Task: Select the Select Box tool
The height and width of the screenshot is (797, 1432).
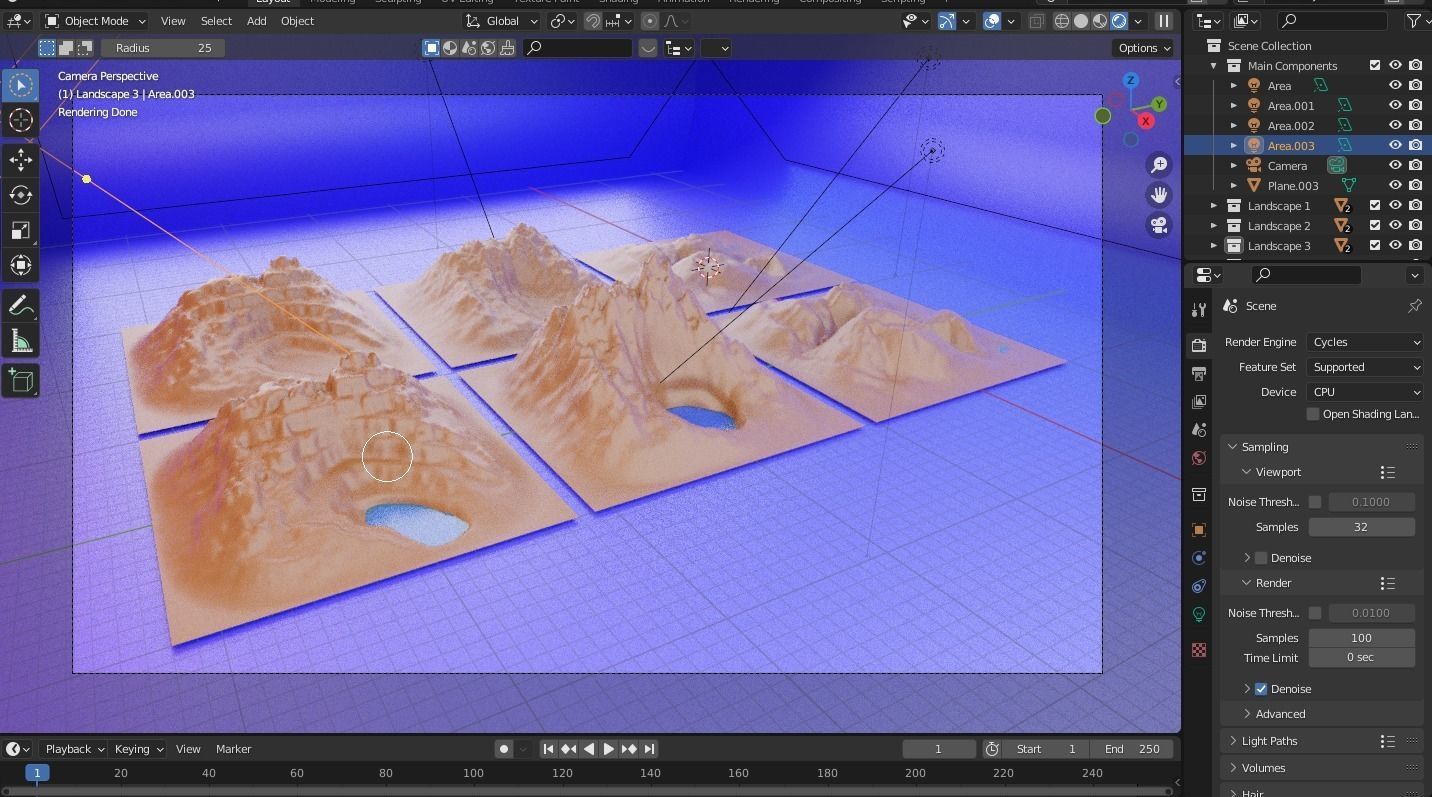Action: (21, 85)
